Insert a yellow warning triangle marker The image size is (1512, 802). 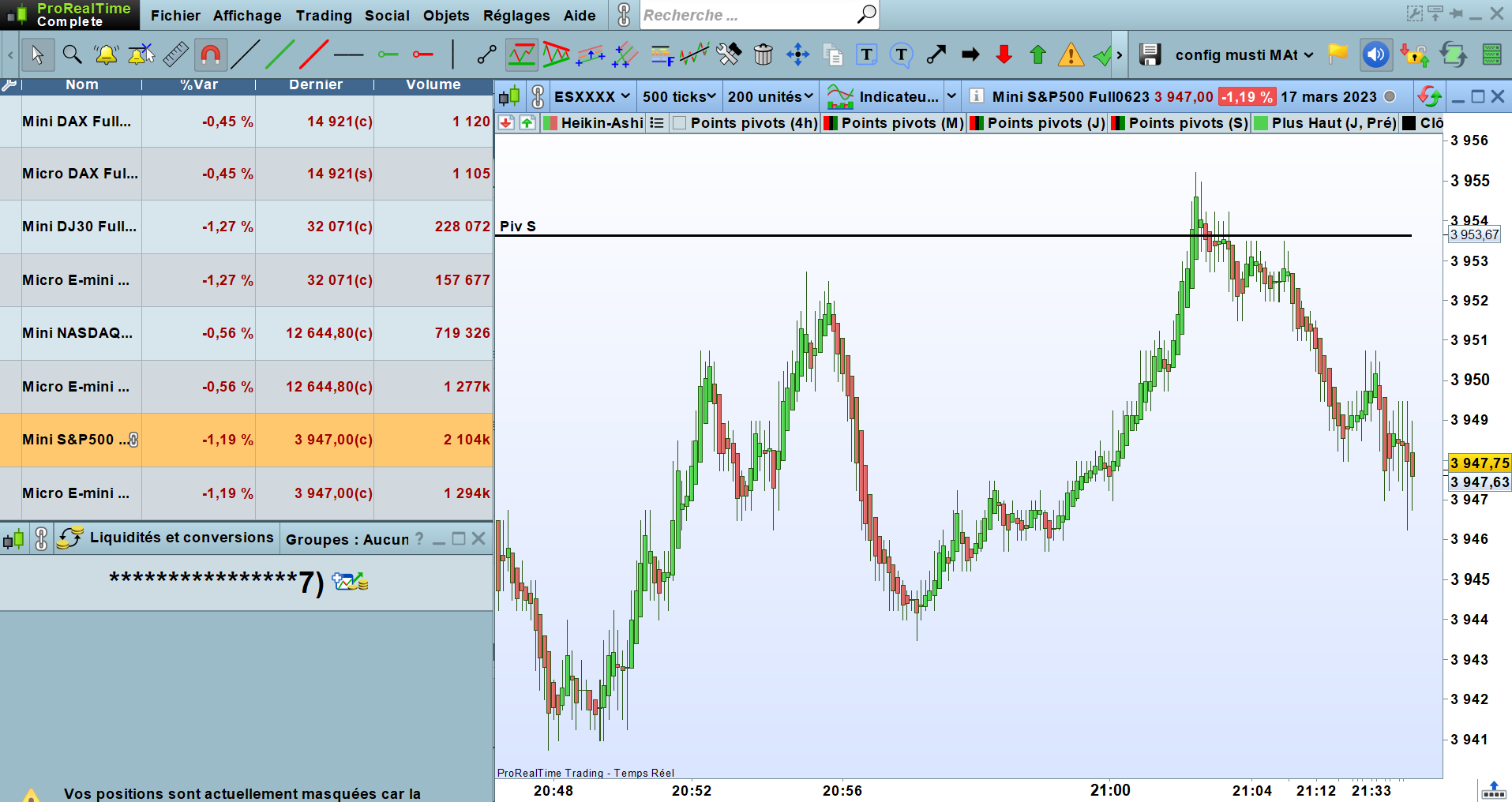1071,54
